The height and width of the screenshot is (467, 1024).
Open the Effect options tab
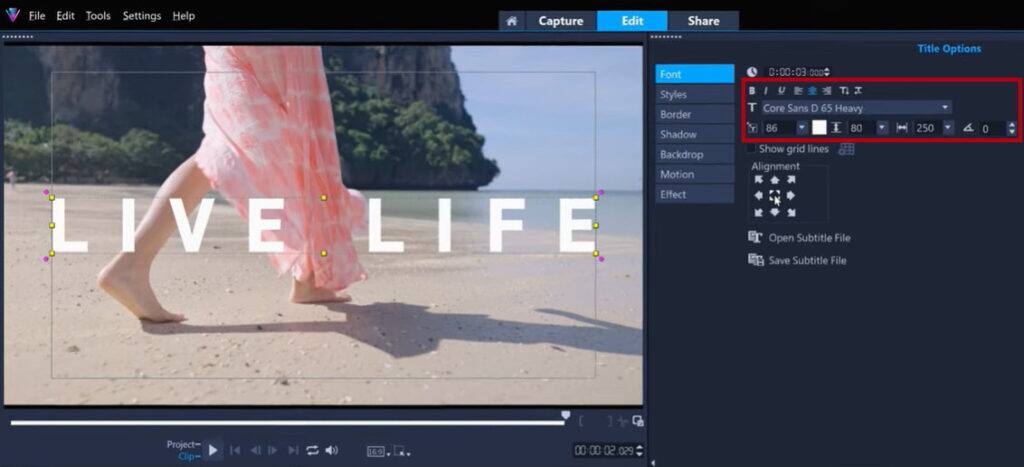(695, 194)
